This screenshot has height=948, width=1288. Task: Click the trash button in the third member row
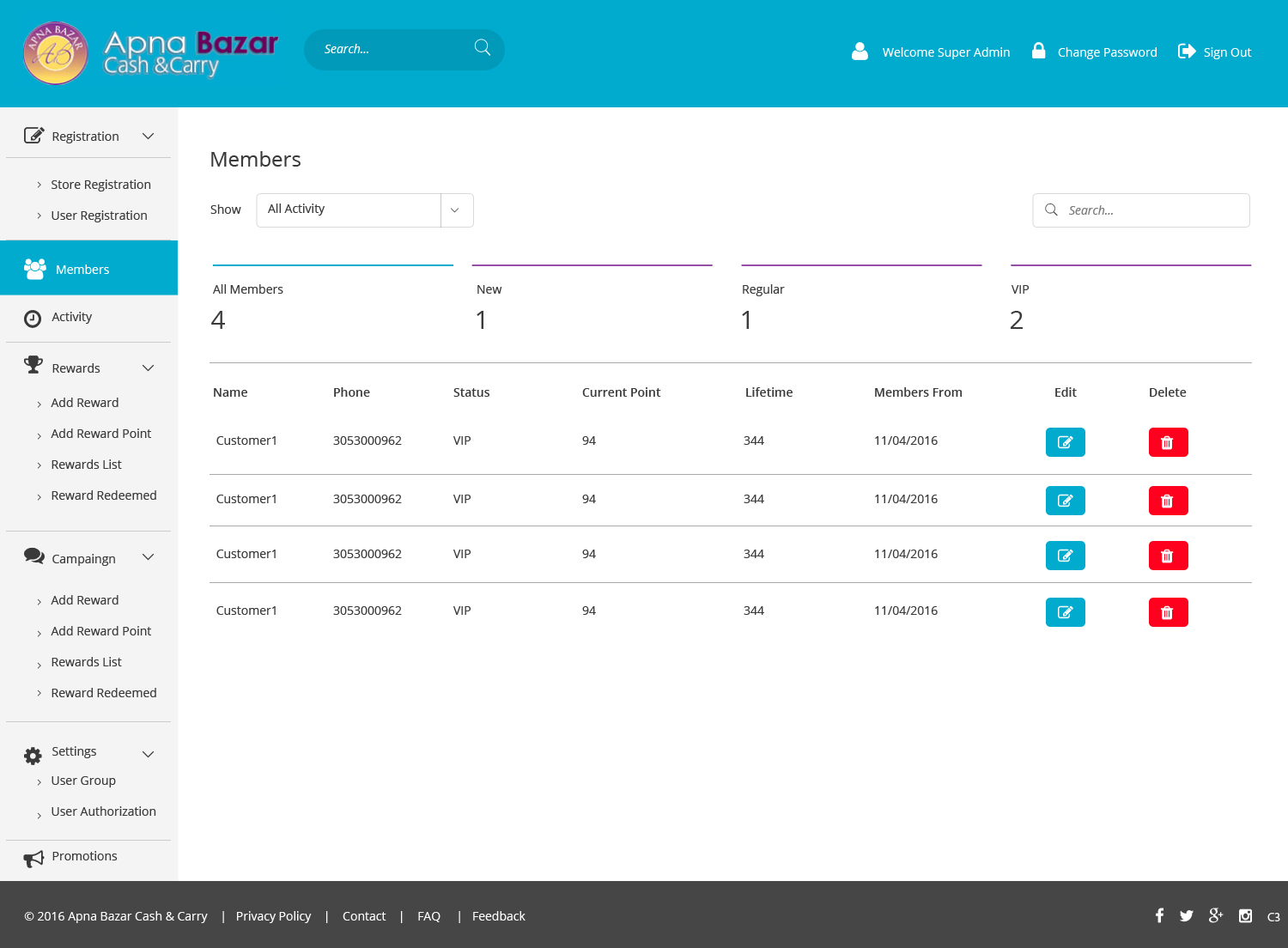click(x=1168, y=556)
